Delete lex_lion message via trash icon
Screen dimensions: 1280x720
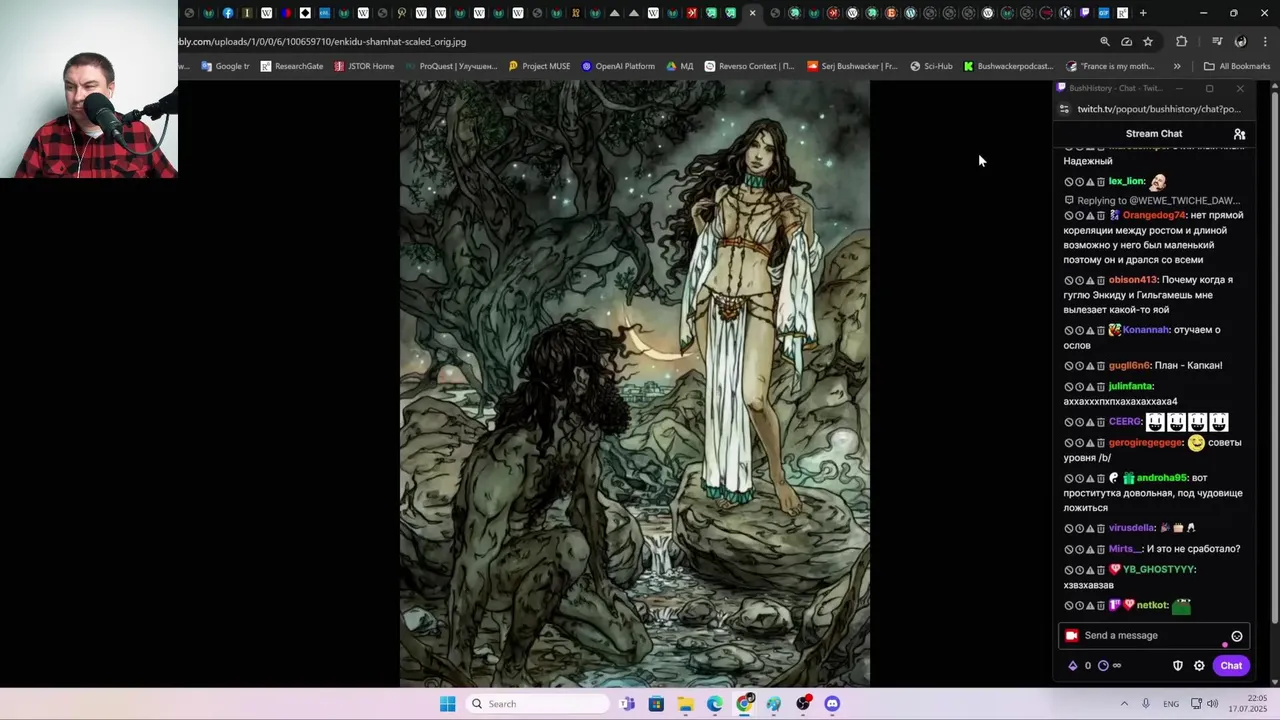(x=1101, y=182)
